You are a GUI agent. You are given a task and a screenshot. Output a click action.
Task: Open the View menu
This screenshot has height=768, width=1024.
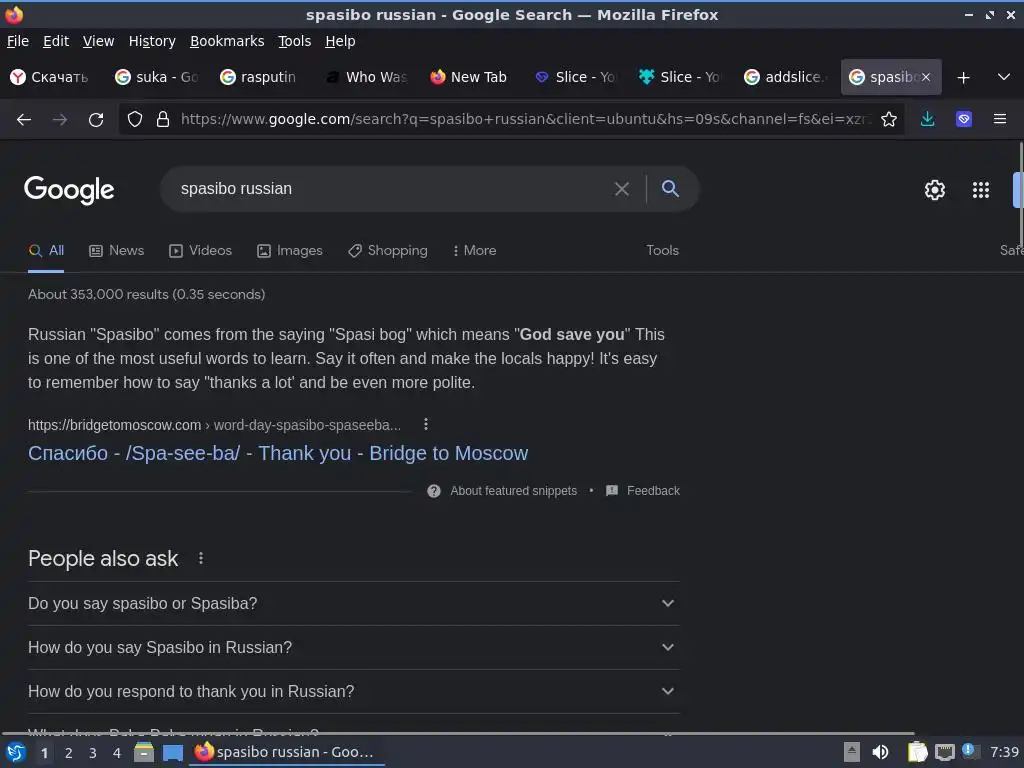pos(98,41)
